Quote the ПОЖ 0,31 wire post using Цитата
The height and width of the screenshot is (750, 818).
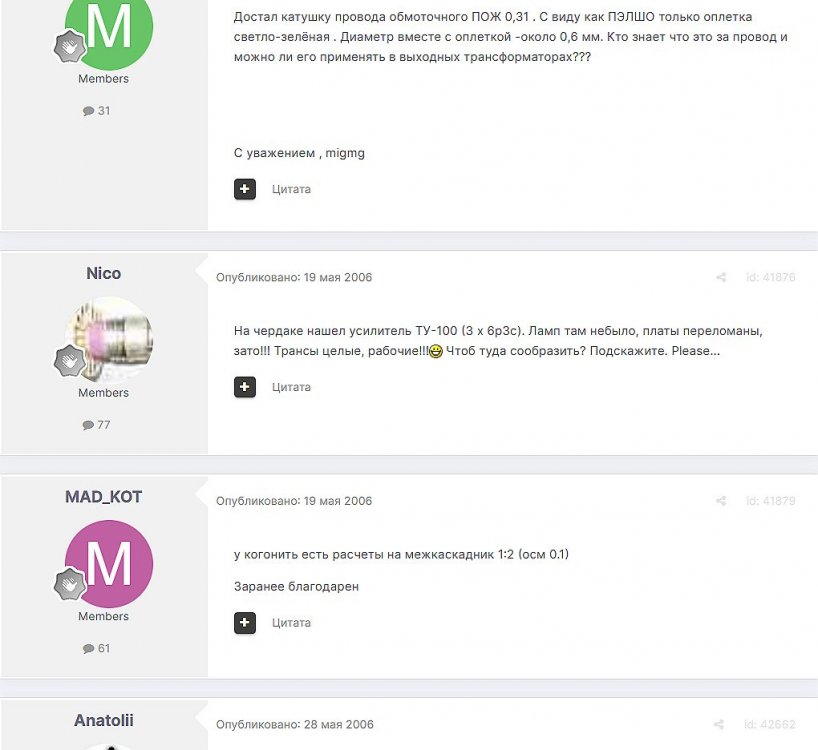pyautogui.click(x=291, y=189)
